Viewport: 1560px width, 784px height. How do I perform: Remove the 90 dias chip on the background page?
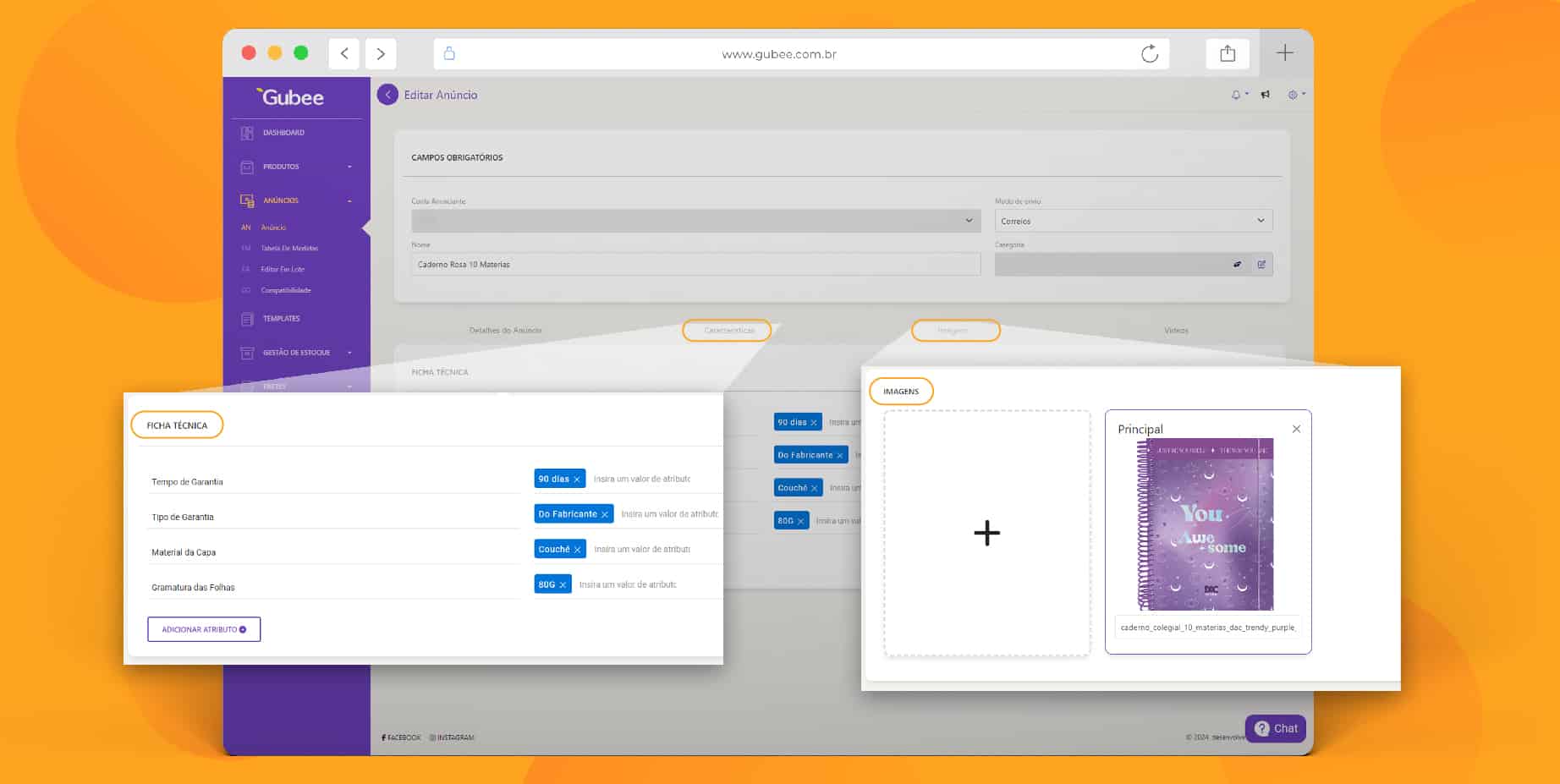[x=814, y=422]
